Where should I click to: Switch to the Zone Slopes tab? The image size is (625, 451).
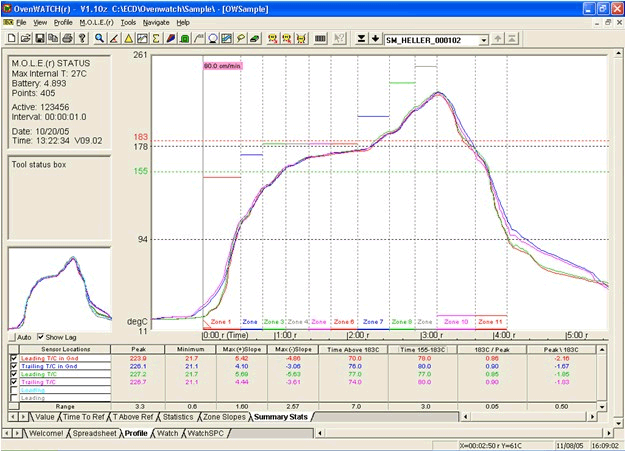click(224, 417)
